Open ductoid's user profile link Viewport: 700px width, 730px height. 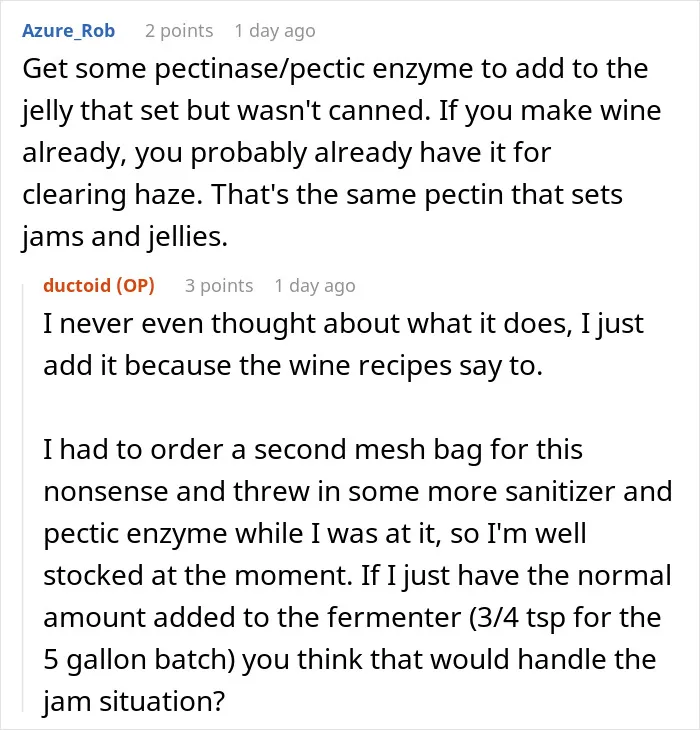click(77, 285)
